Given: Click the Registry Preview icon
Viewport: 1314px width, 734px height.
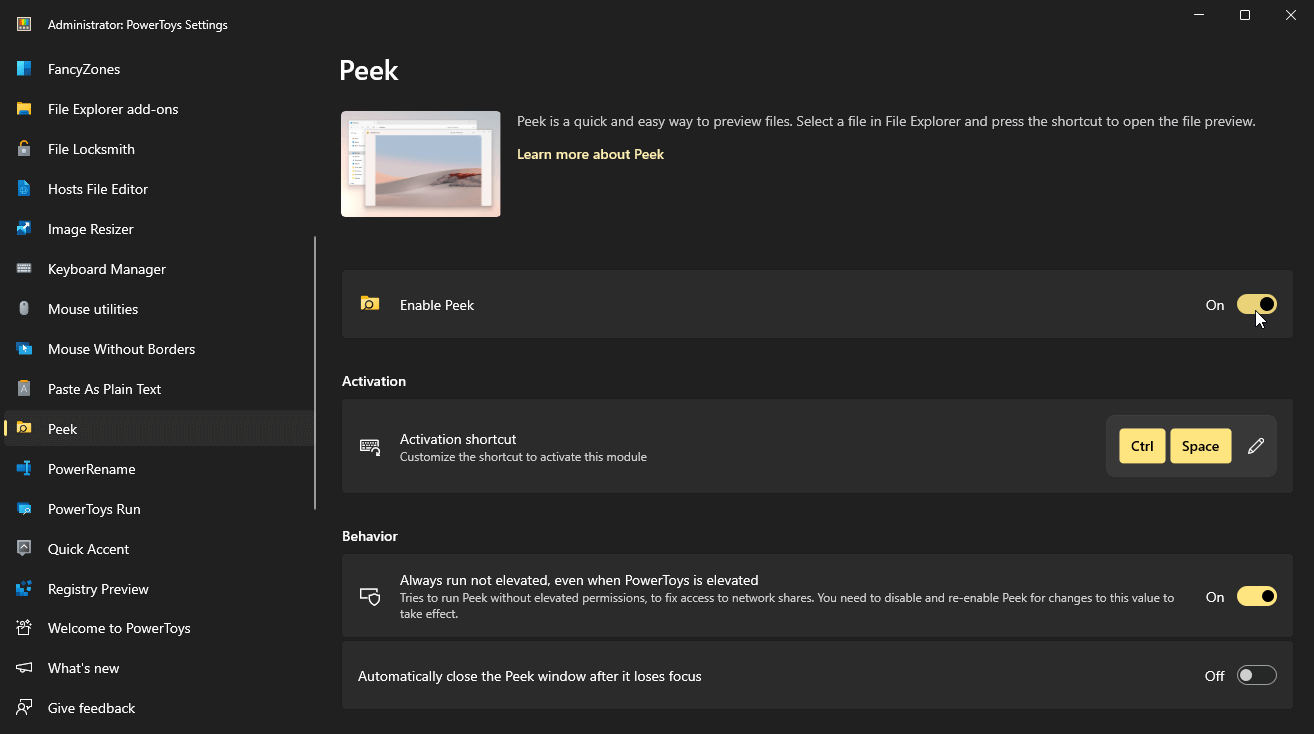Looking at the screenshot, I should point(24,589).
